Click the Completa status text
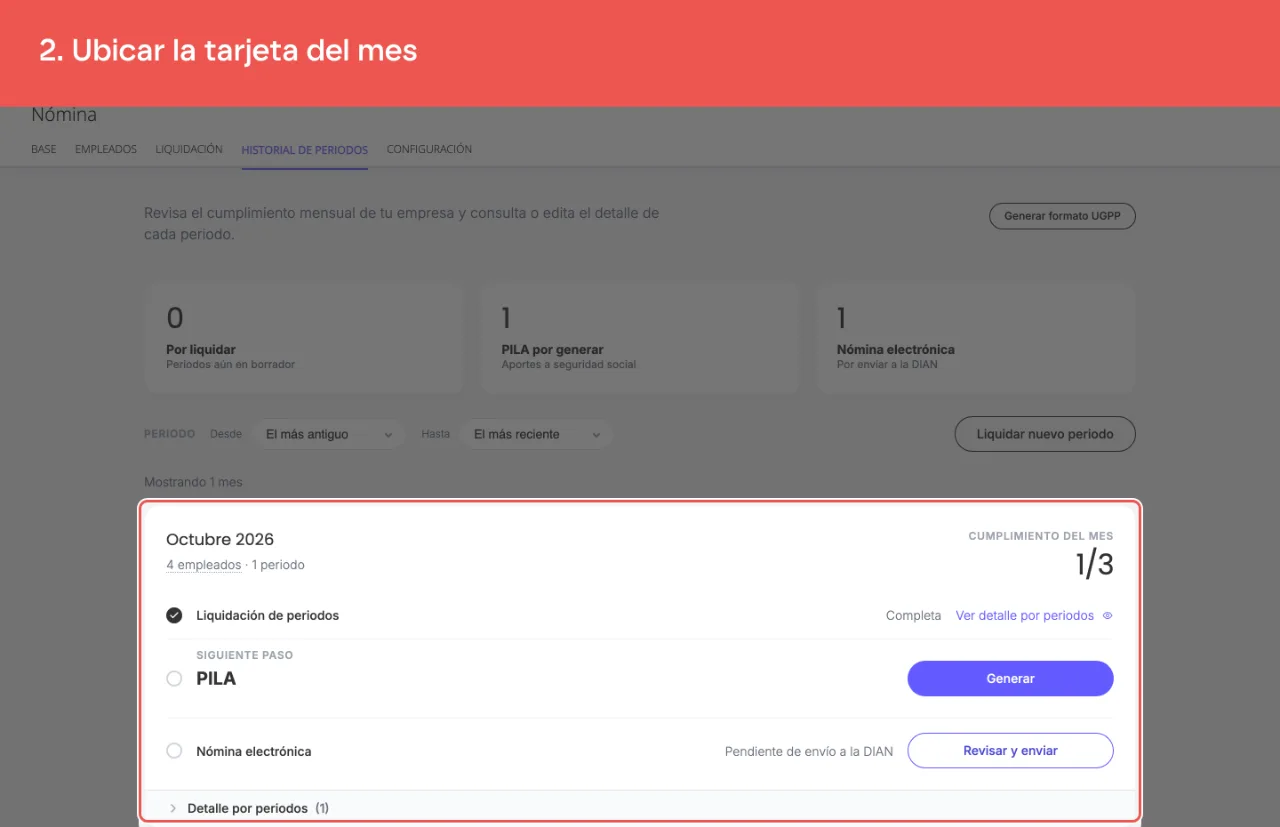 click(x=913, y=616)
